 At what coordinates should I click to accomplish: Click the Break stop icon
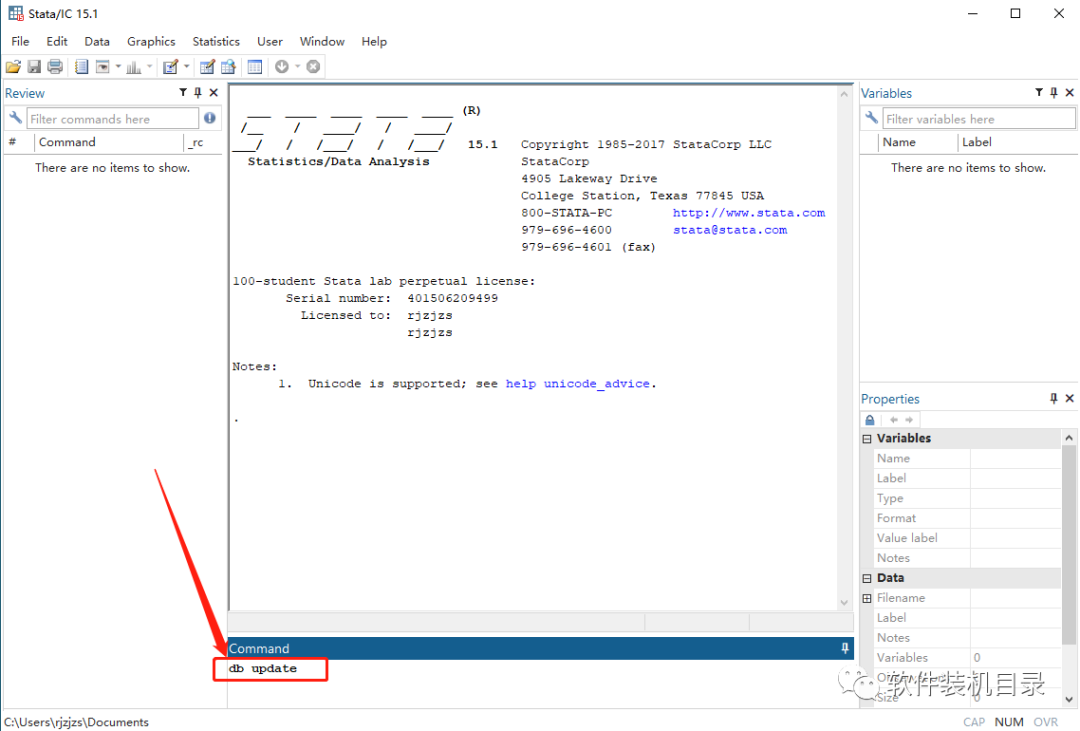(313, 67)
